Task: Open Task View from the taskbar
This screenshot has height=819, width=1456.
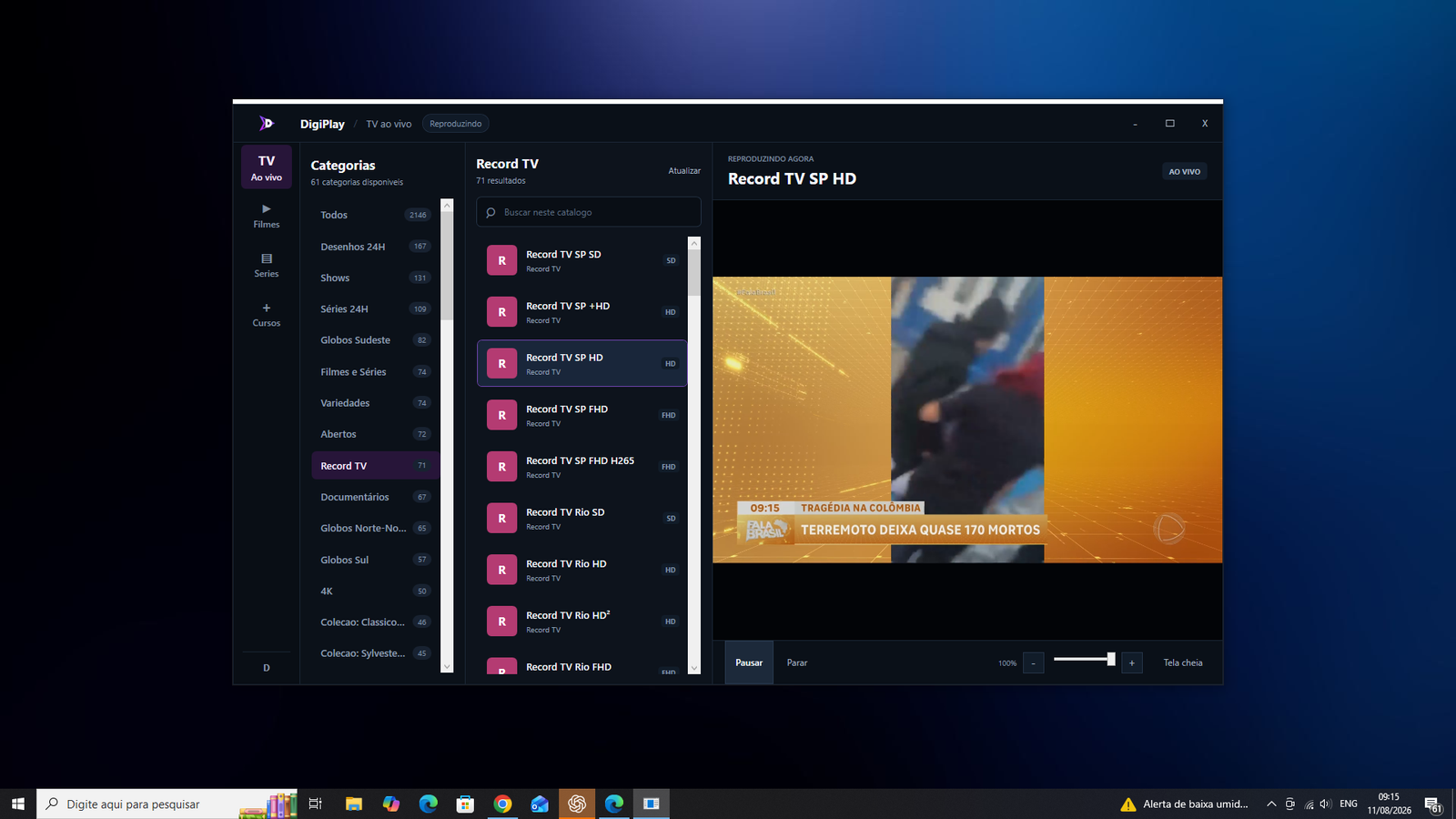Action: point(316,804)
